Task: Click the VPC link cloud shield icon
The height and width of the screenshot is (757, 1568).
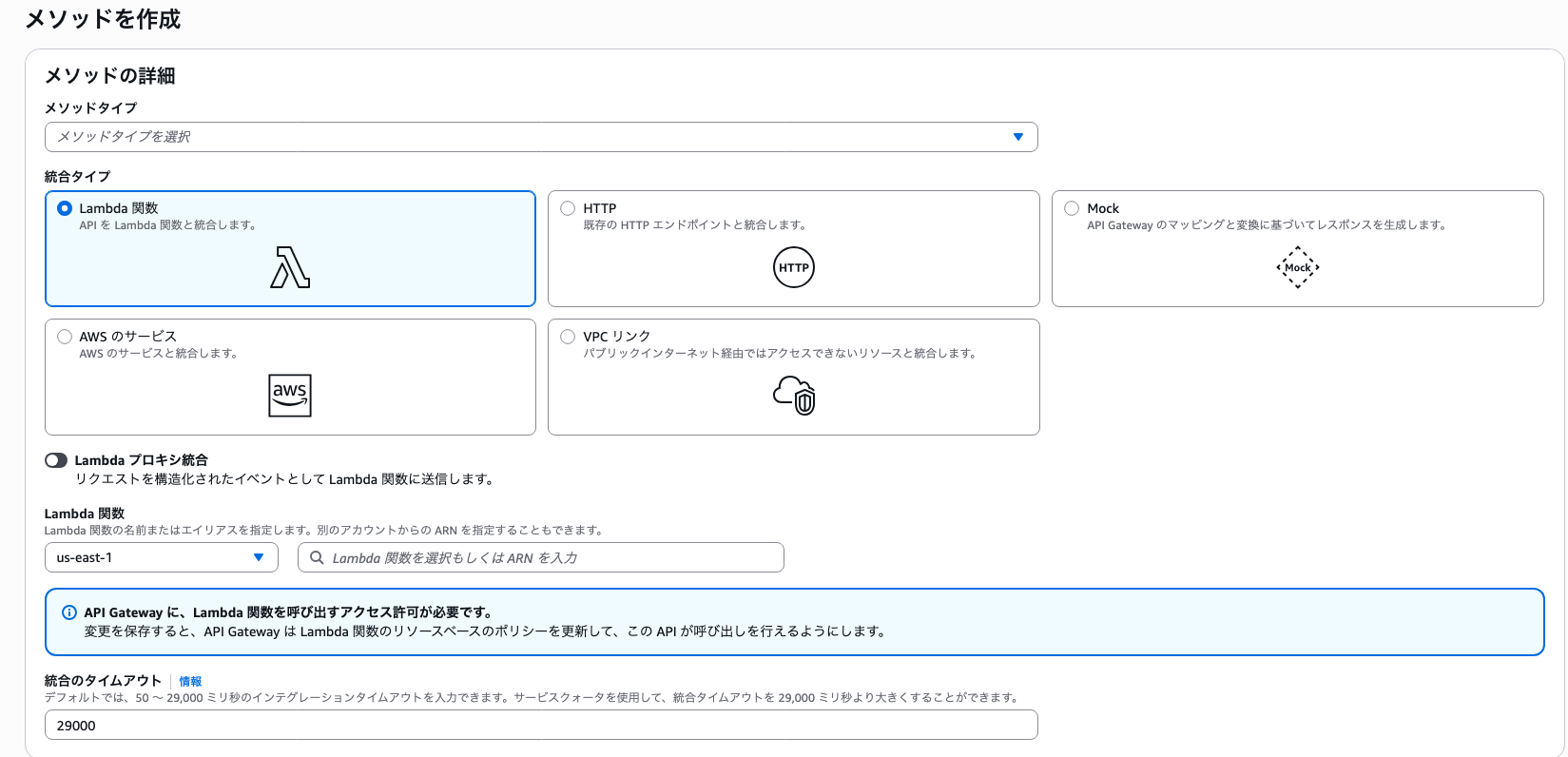Action: coord(794,396)
